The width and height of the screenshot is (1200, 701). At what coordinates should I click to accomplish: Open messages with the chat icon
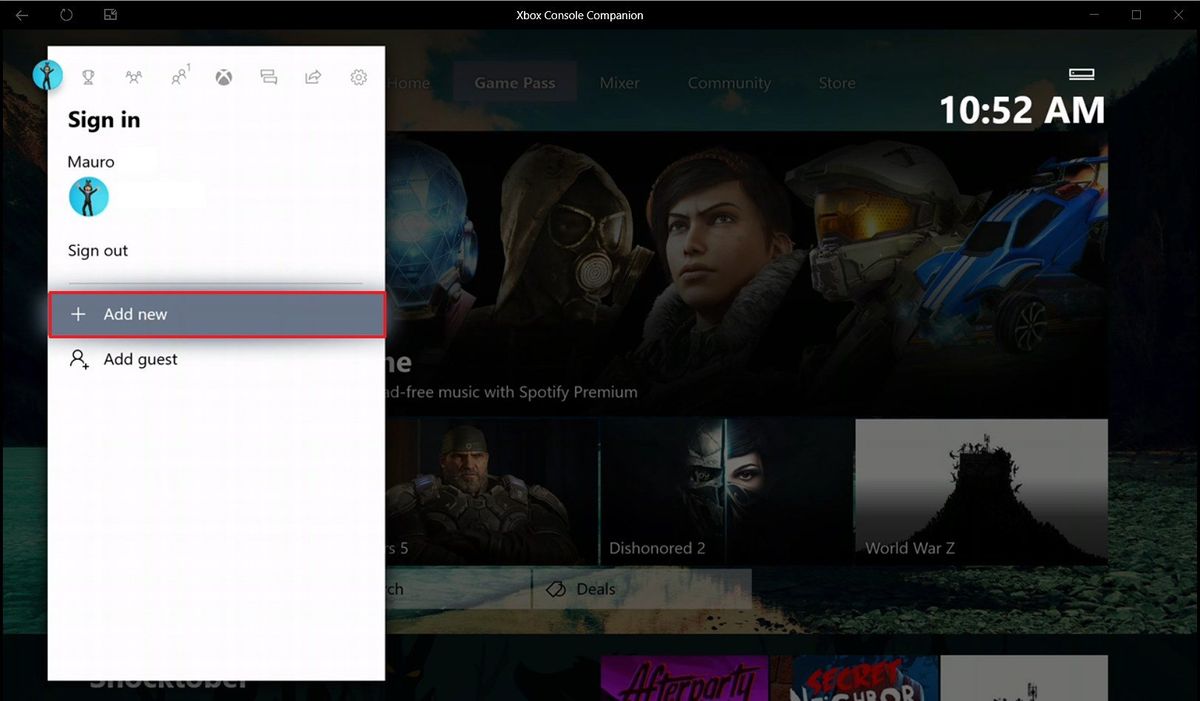point(268,77)
